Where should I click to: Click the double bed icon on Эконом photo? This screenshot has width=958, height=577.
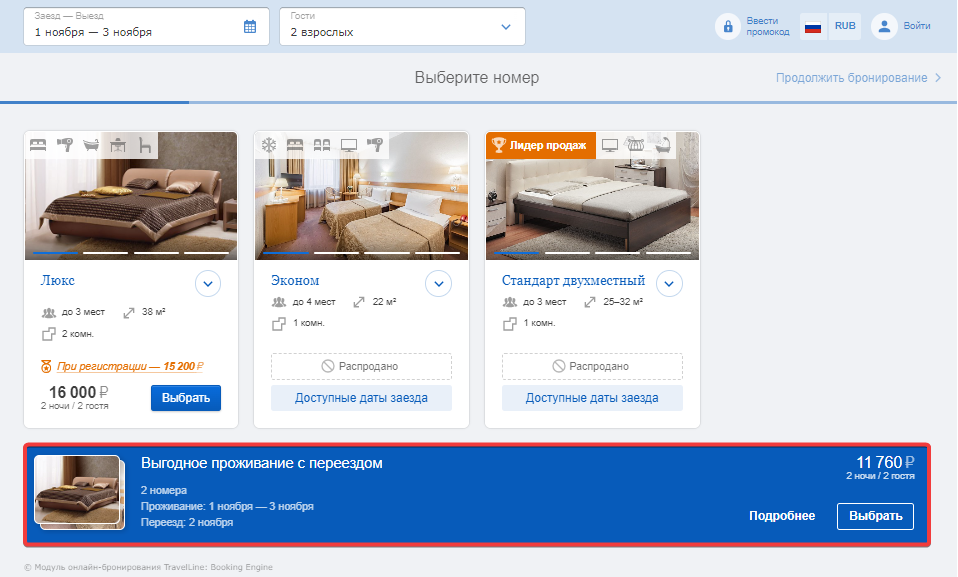click(x=295, y=145)
